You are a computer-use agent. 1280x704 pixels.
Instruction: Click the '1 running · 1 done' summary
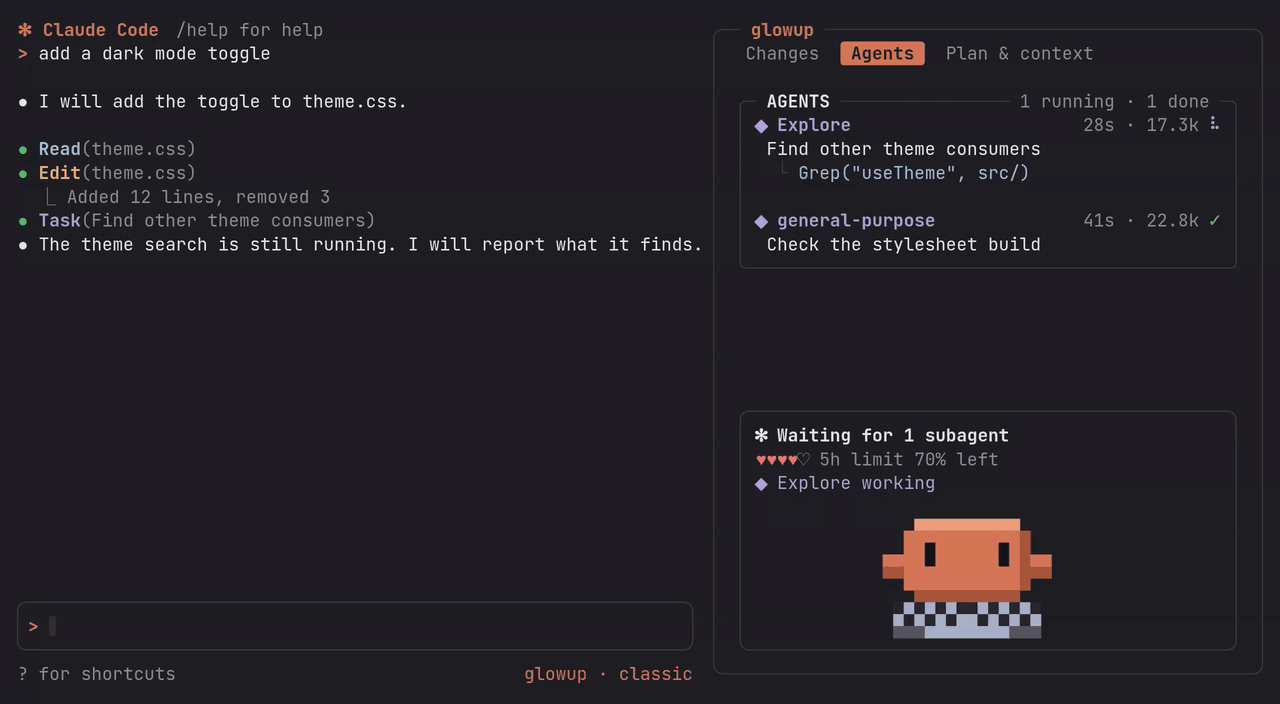(x=1114, y=102)
